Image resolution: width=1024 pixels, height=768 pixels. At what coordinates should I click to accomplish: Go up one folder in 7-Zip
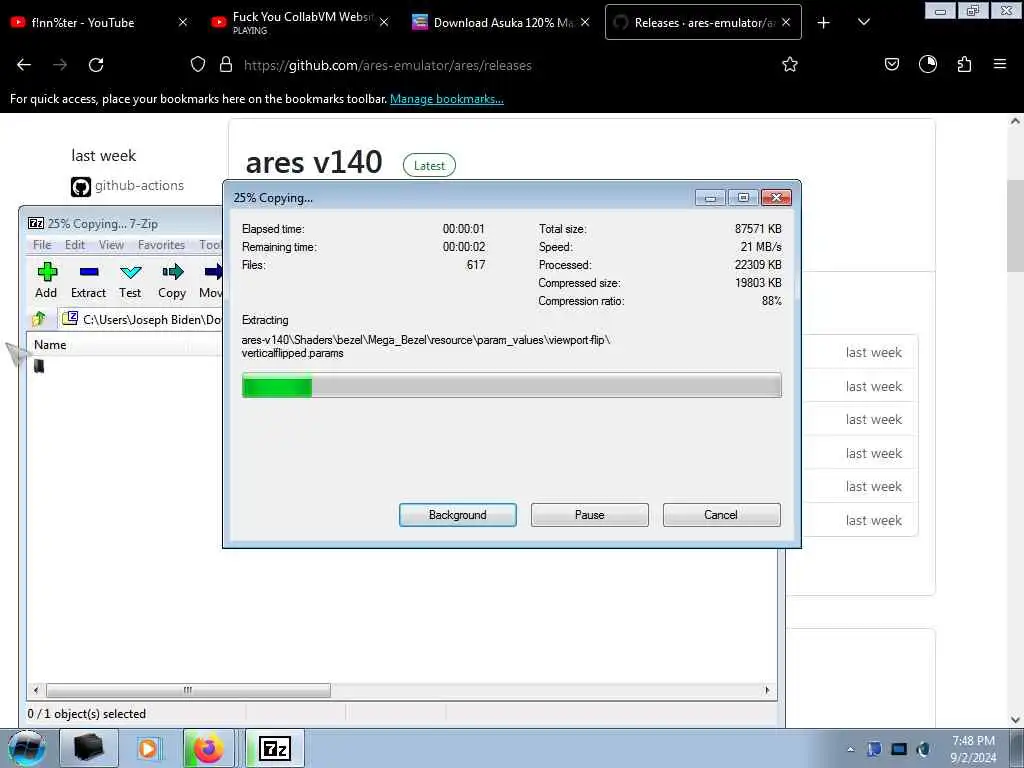click(x=39, y=319)
